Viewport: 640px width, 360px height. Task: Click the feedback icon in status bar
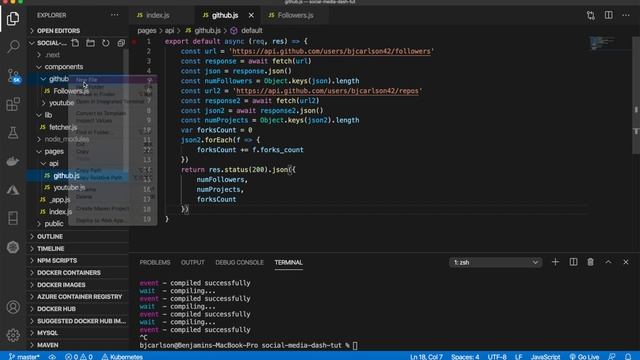(611, 356)
